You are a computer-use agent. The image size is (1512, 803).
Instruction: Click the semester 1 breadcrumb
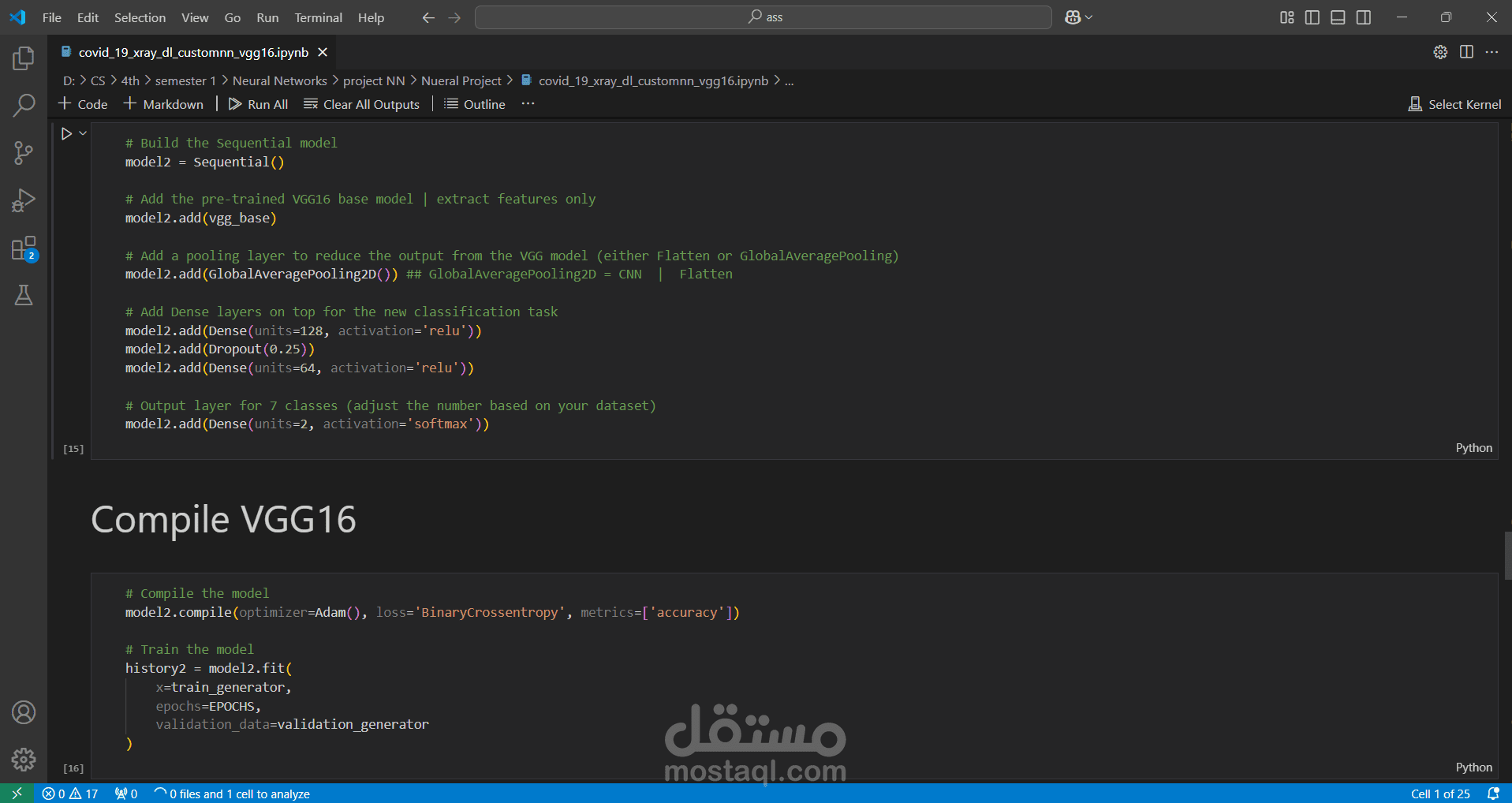tap(185, 80)
